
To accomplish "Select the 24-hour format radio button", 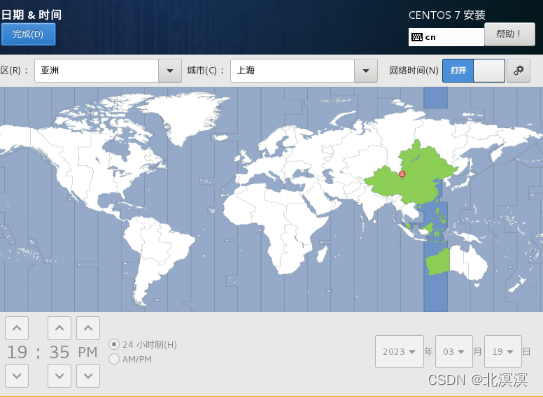I will point(114,344).
